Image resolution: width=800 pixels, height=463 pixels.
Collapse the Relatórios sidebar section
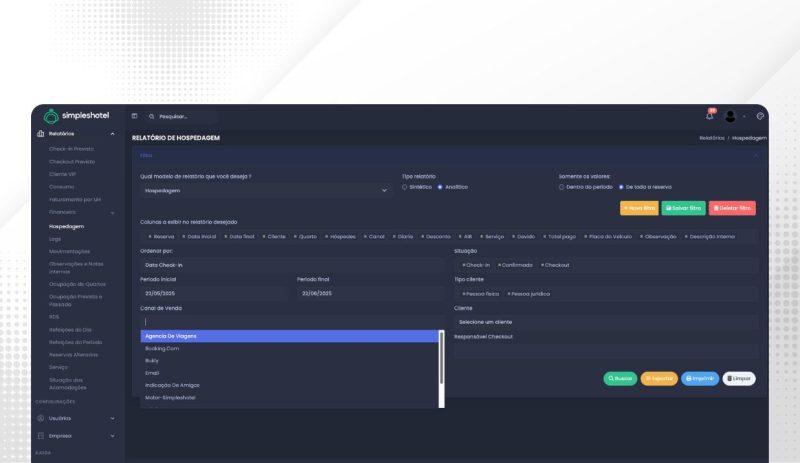click(112, 134)
